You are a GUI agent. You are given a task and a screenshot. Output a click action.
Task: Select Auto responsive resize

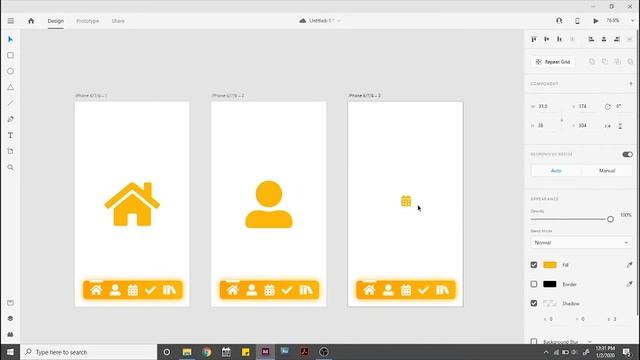coord(556,171)
